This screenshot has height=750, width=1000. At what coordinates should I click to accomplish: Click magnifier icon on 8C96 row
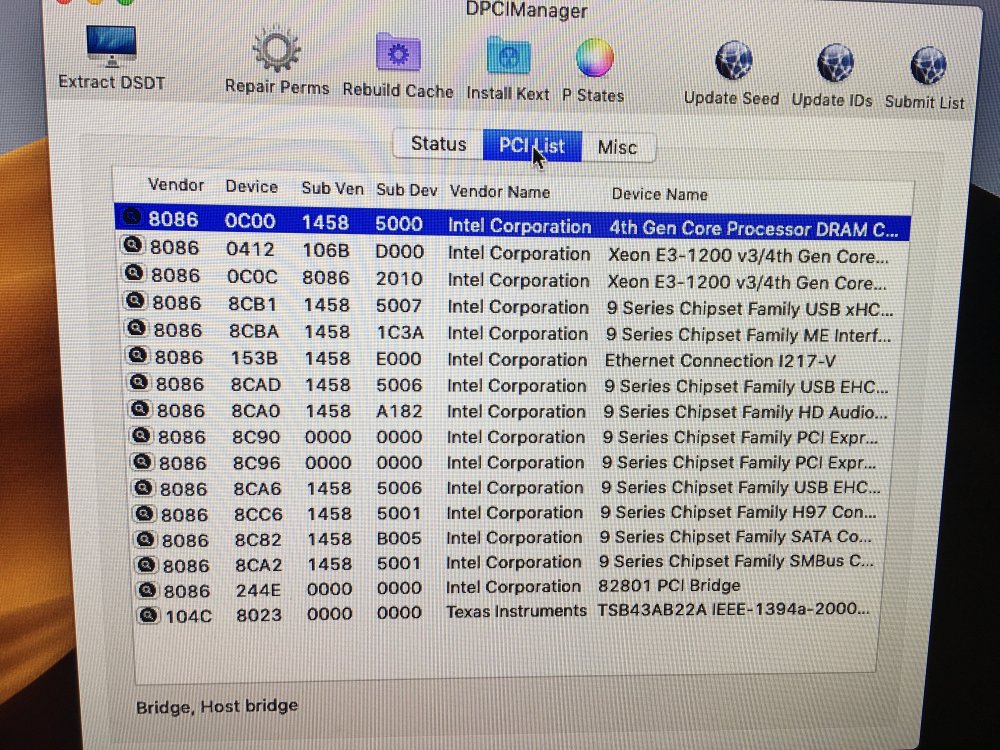point(142,461)
